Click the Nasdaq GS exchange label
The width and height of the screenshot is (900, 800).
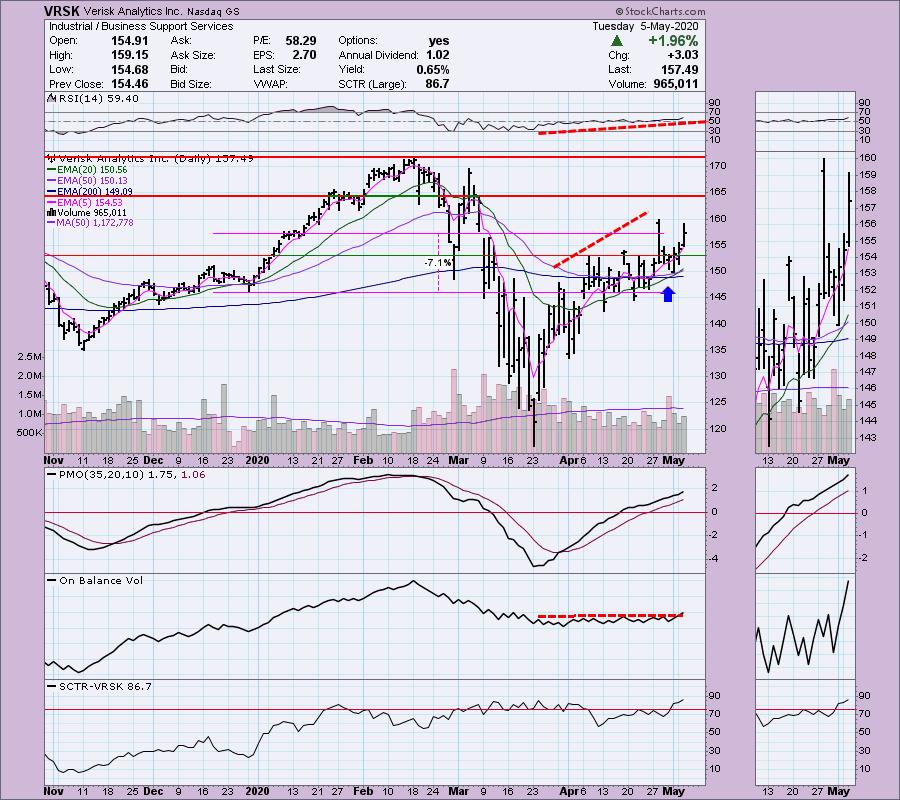(x=213, y=11)
